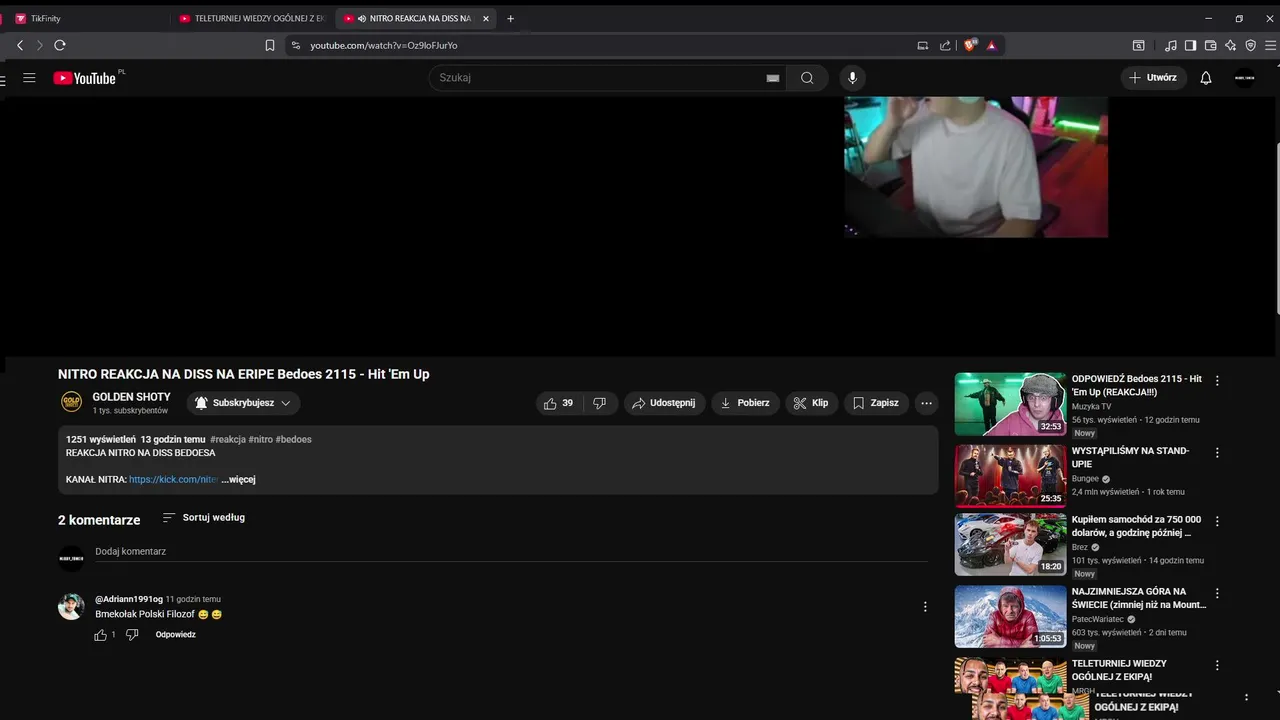Open Brave Wallet icon

click(x=1210, y=45)
